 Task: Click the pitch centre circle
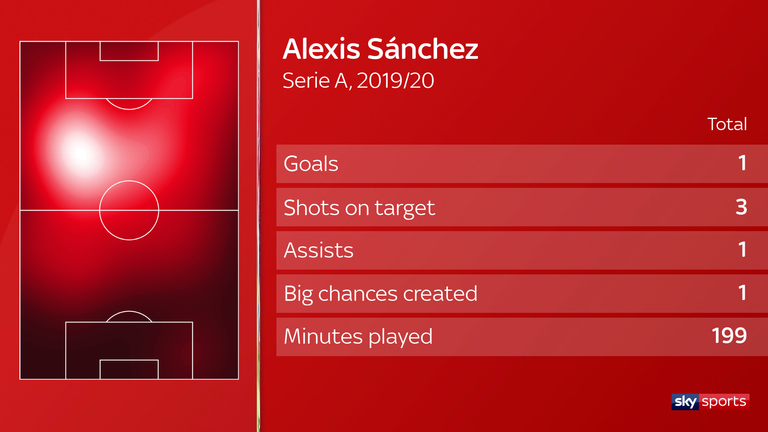coord(129,210)
